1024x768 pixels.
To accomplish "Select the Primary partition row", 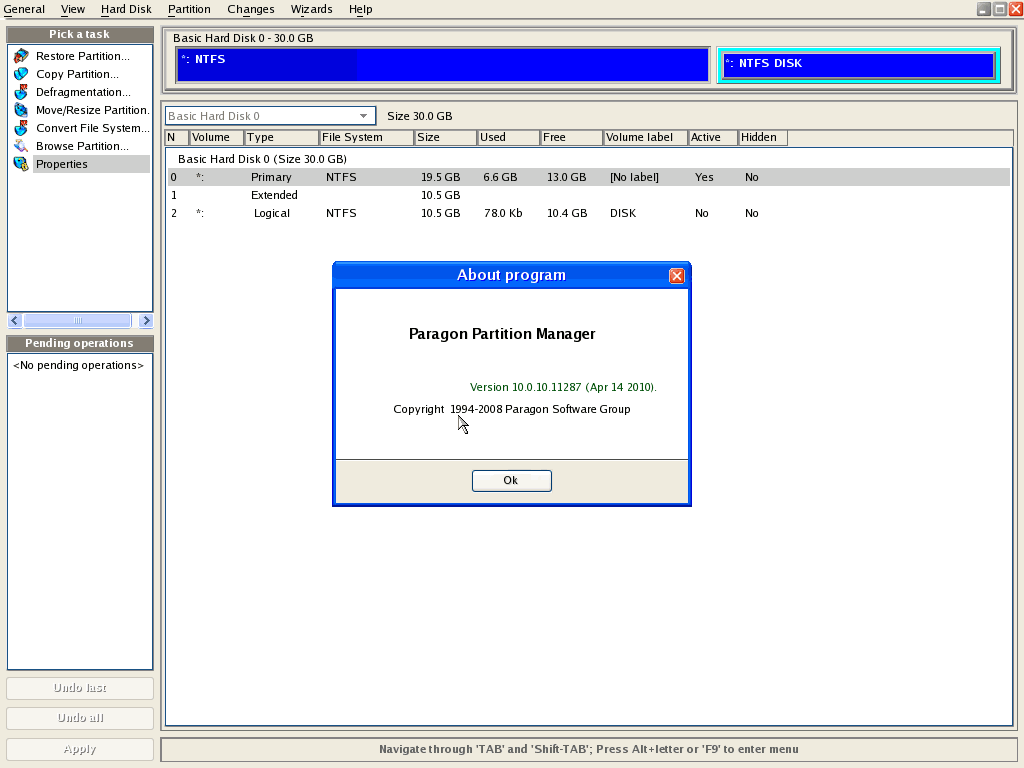I will pyautogui.click(x=588, y=177).
